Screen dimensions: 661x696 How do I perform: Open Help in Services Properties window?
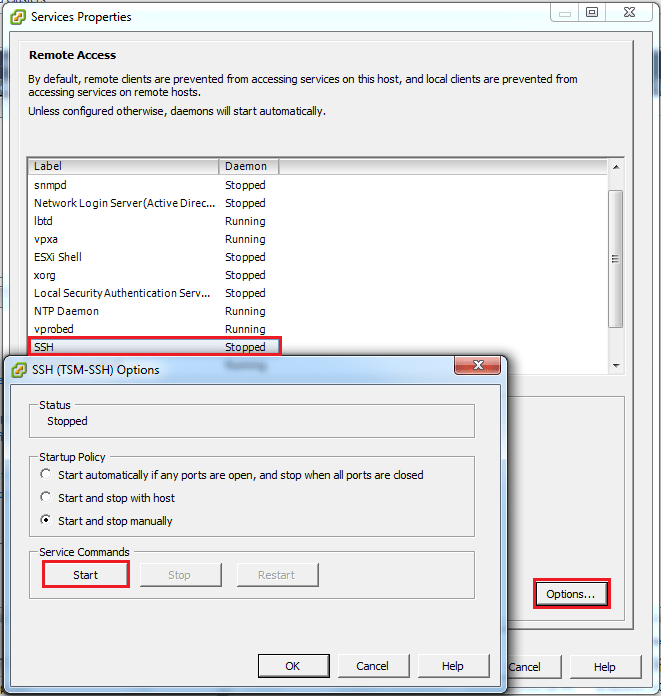pyautogui.click(x=606, y=667)
